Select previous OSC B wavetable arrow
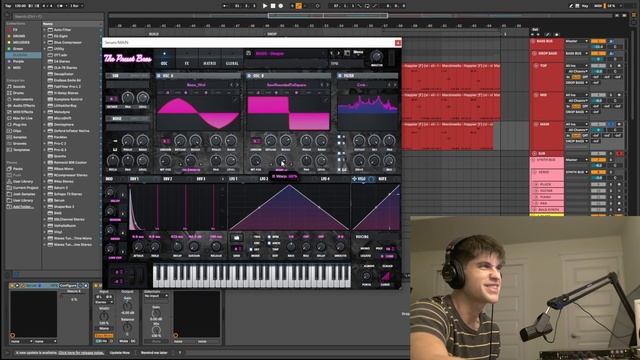The width and height of the screenshot is (640, 360). pyautogui.click(x=322, y=85)
